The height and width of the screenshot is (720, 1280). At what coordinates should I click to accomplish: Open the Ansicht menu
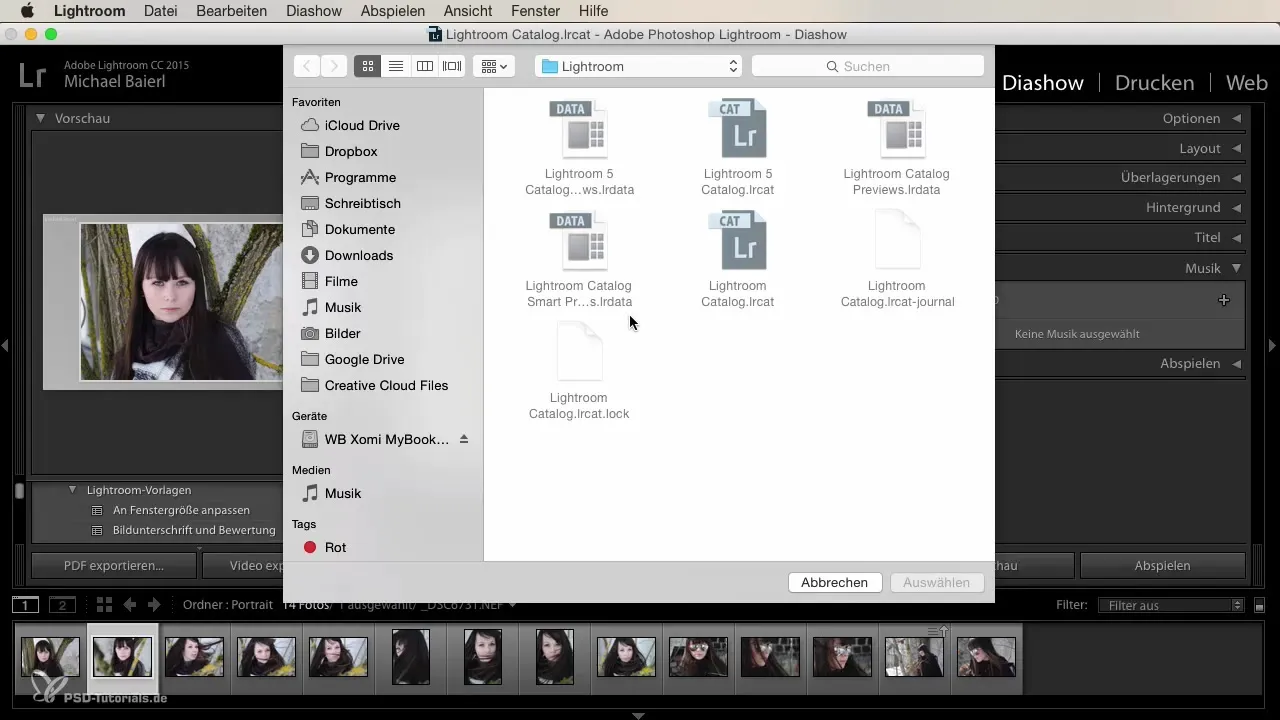click(467, 11)
